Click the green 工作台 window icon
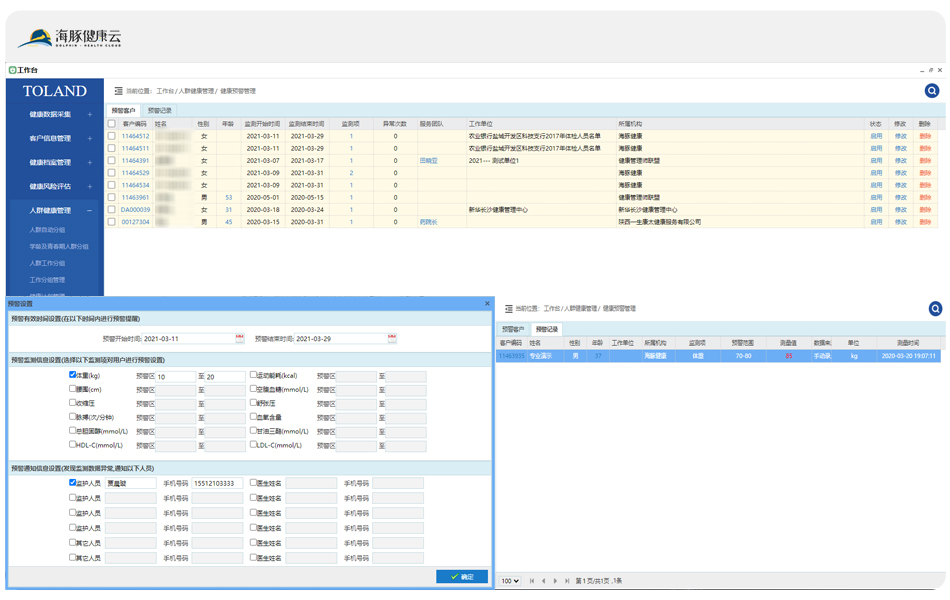Screen dimensions: 950x600 point(12,70)
